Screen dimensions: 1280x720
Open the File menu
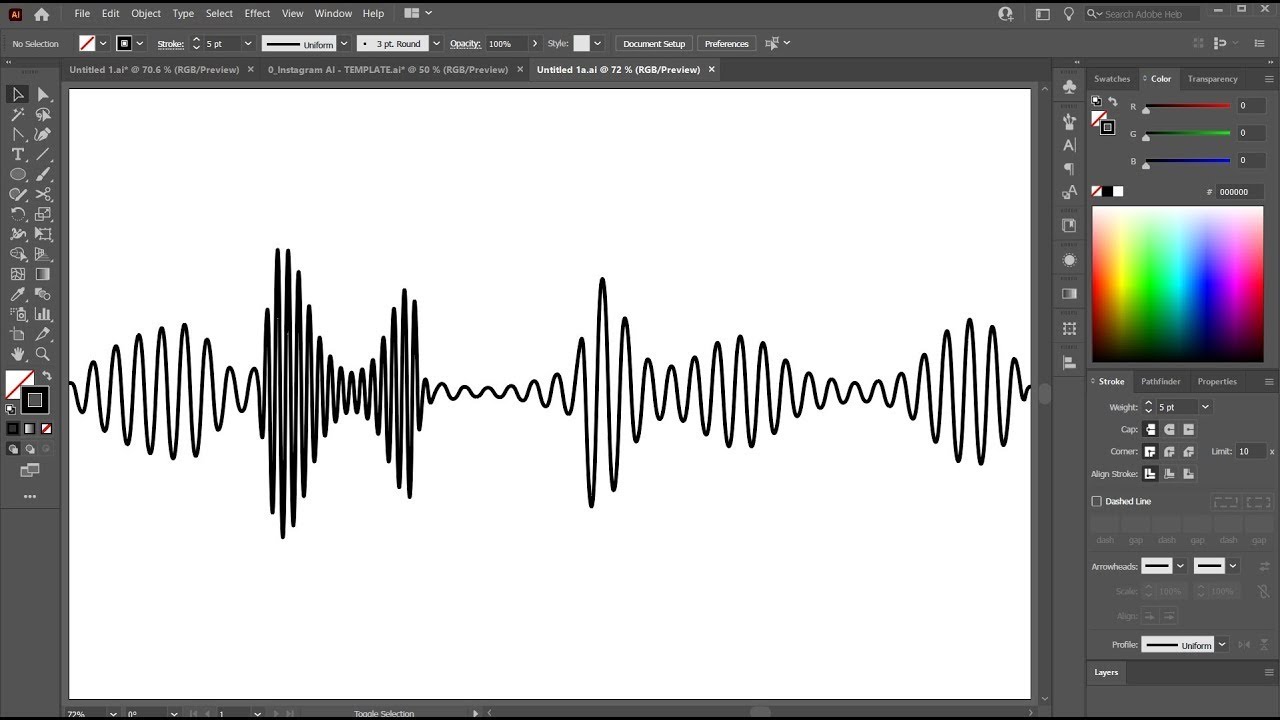(82, 14)
